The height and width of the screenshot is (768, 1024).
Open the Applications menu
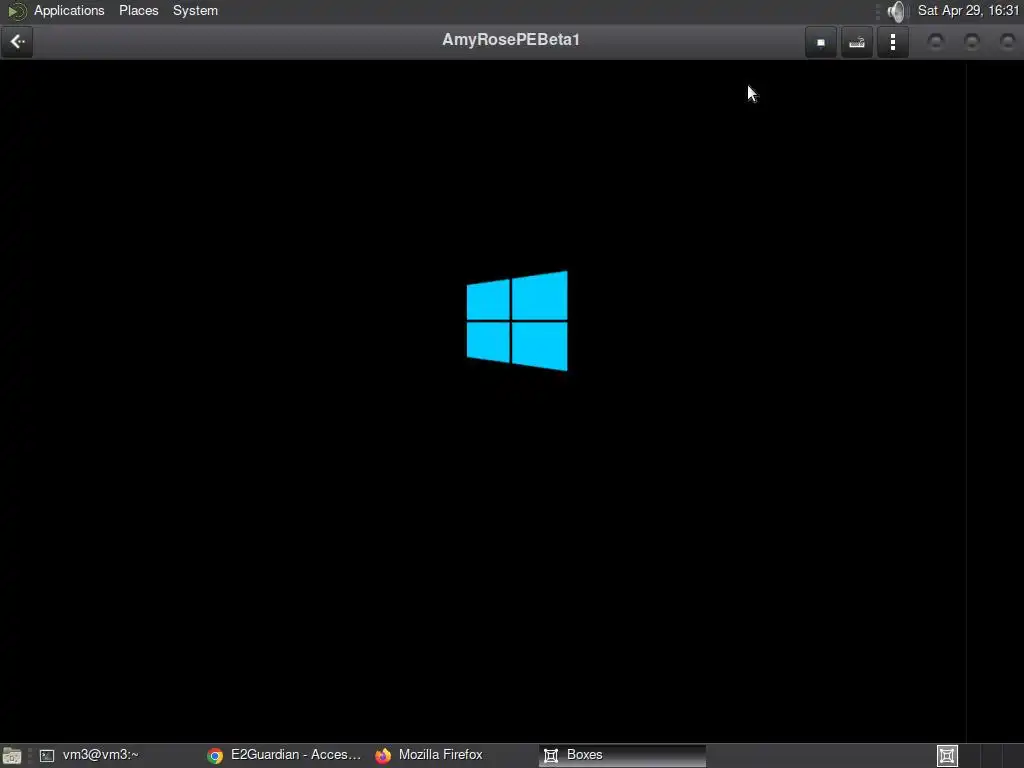click(x=69, y=10)
